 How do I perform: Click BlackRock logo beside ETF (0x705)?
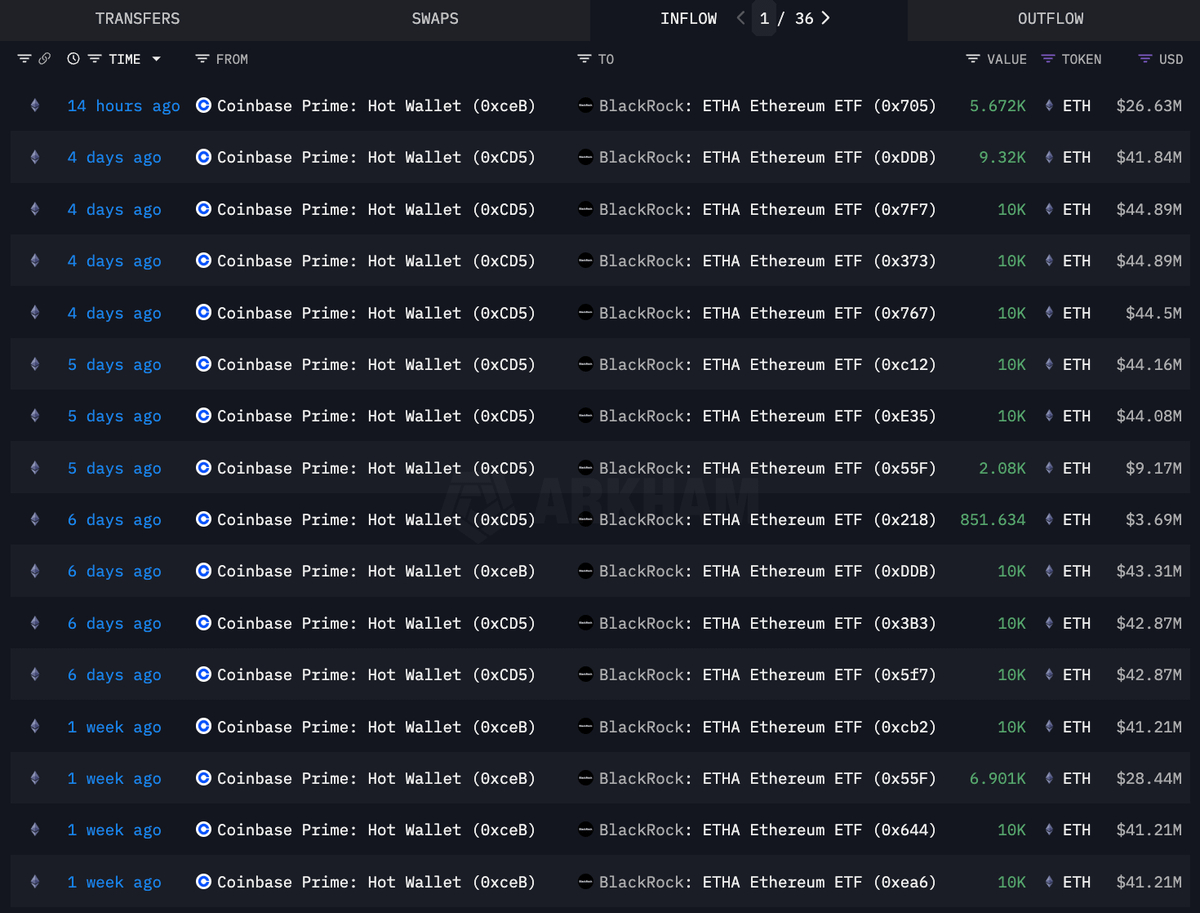[587, 105]
